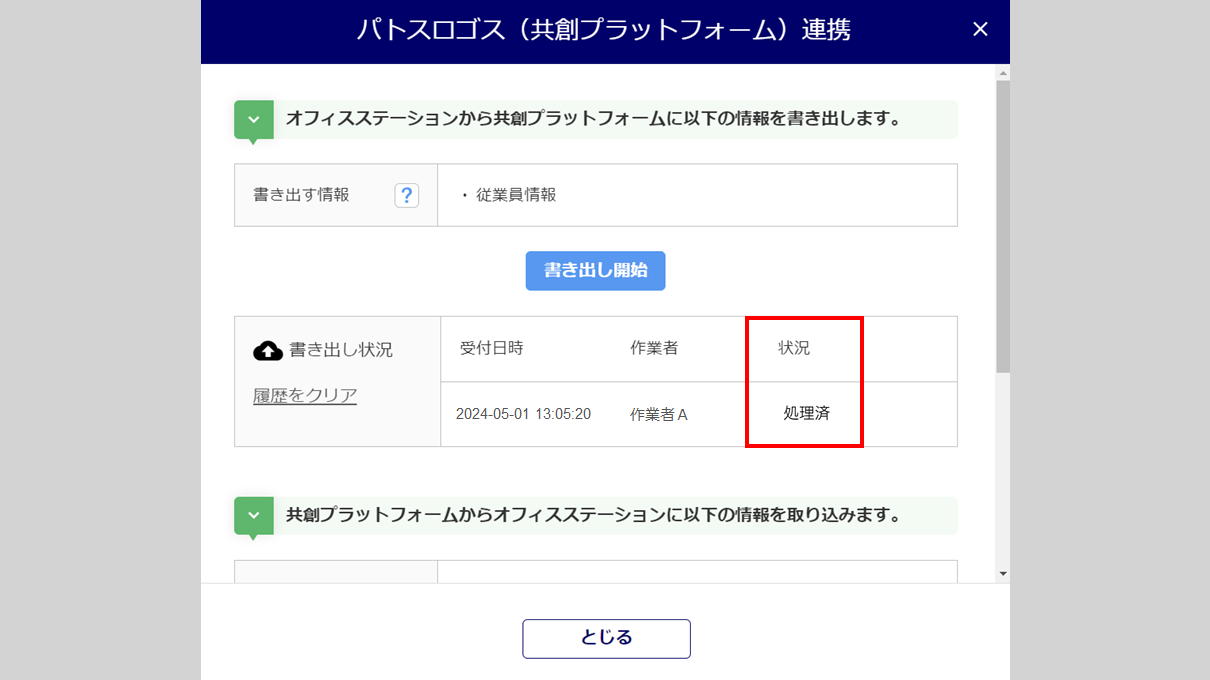Click the vertical scrollbar thumb

(1003, 226)
